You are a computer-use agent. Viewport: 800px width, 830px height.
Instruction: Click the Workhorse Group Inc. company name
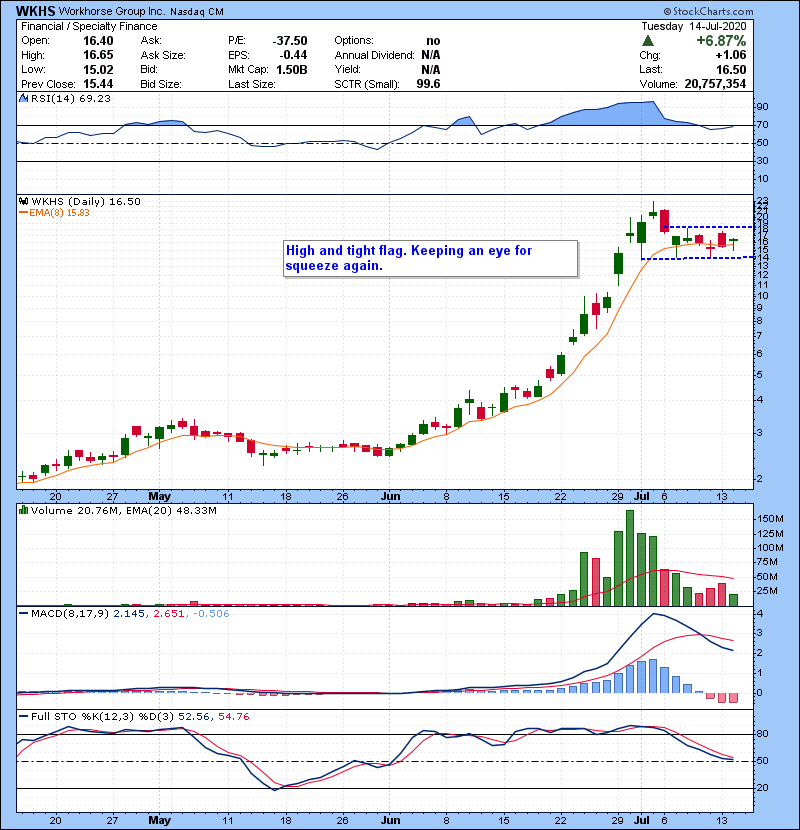point(112,11)
